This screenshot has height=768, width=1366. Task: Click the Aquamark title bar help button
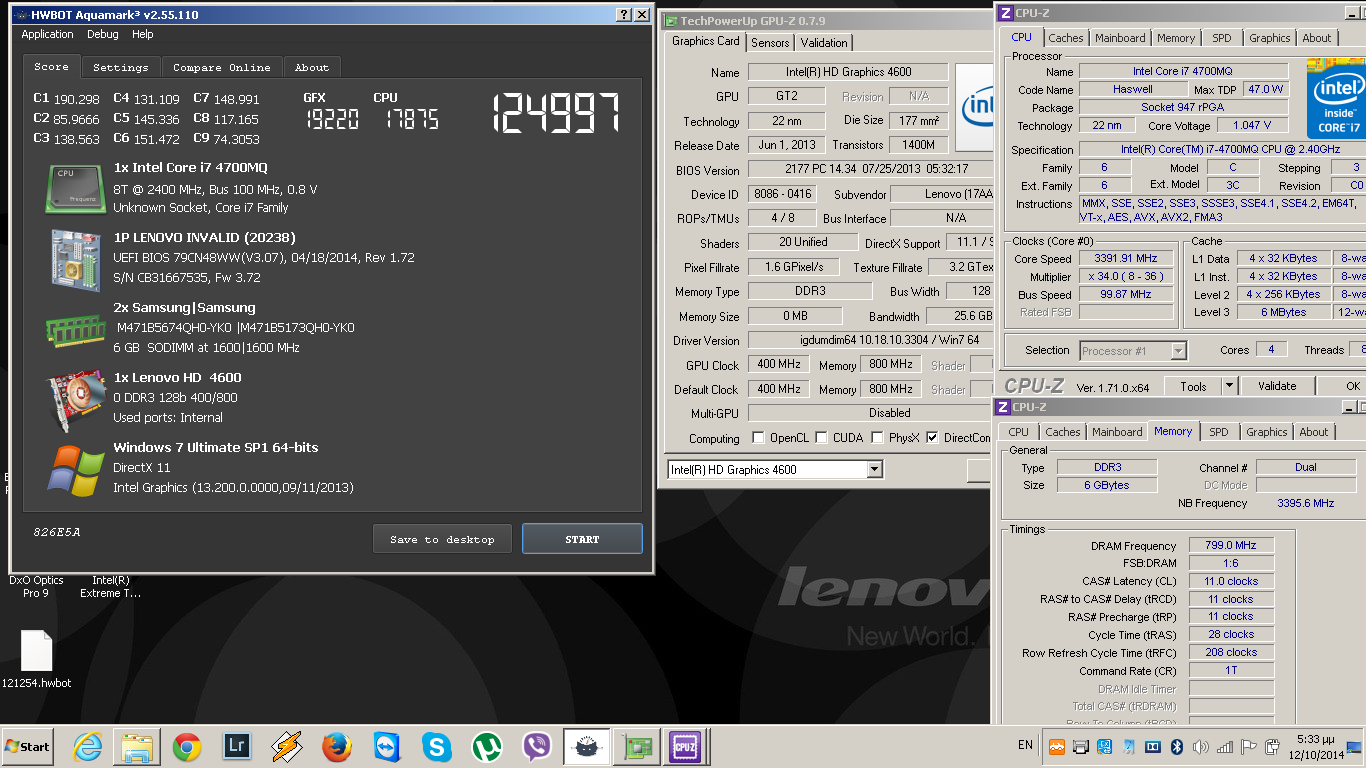pos(624,14)
